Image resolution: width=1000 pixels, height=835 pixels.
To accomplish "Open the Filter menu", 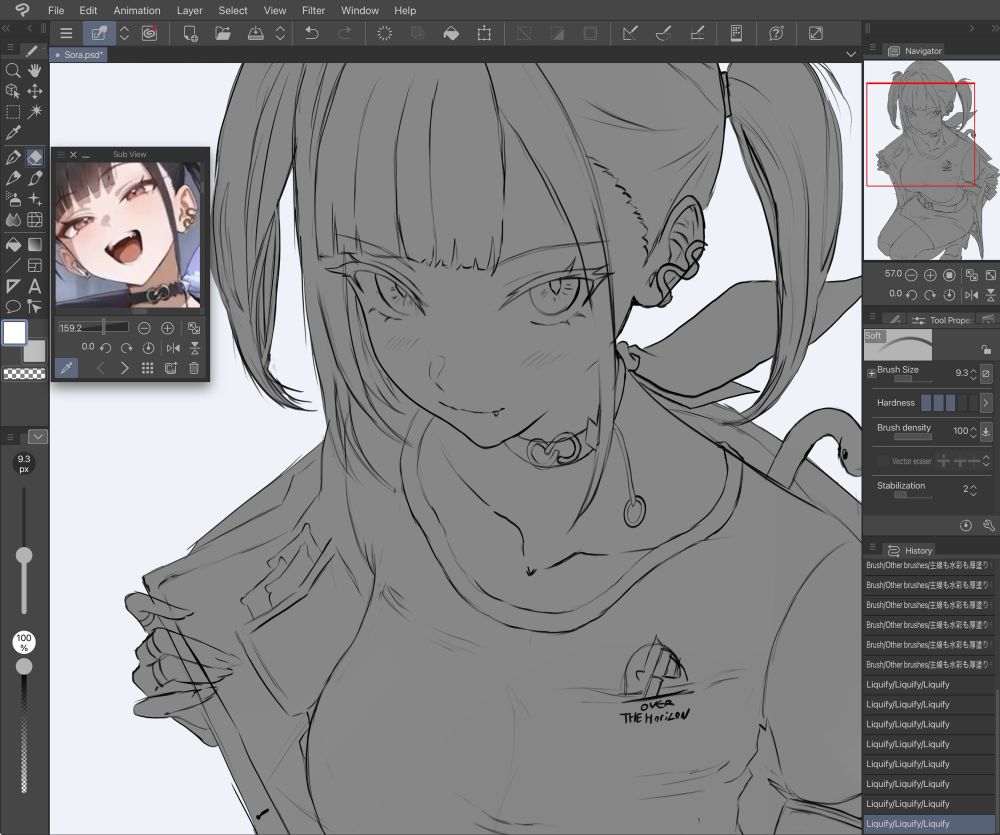I will pos(313,10).
